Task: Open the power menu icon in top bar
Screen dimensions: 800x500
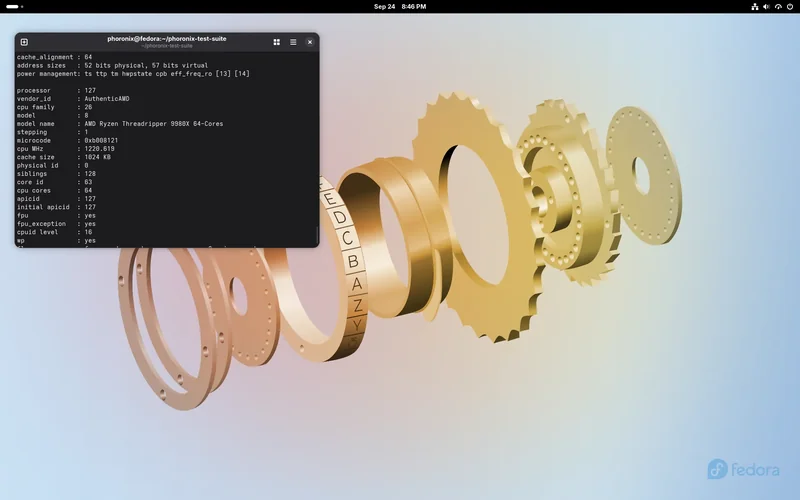Action: click(790, 7)
